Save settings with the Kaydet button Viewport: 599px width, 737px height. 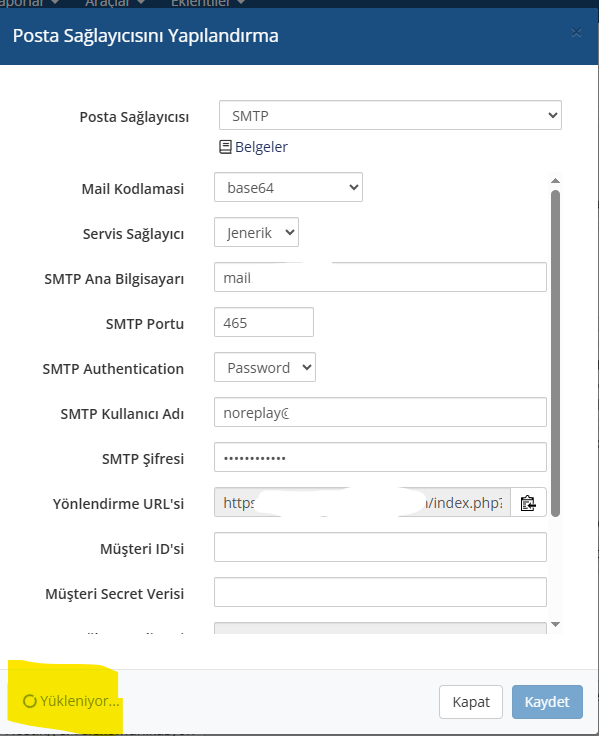coord(547,702)
